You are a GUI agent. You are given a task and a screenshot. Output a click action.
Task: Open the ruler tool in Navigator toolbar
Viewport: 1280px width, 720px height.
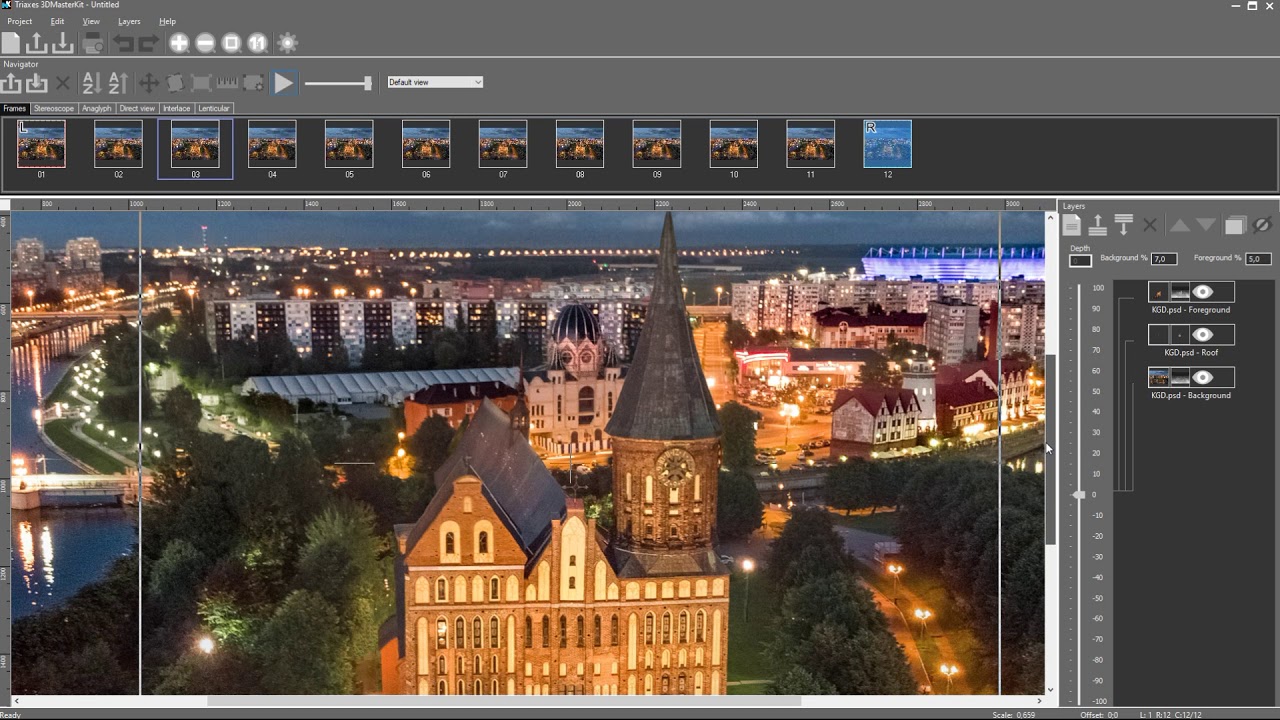[x=227, y=83]
